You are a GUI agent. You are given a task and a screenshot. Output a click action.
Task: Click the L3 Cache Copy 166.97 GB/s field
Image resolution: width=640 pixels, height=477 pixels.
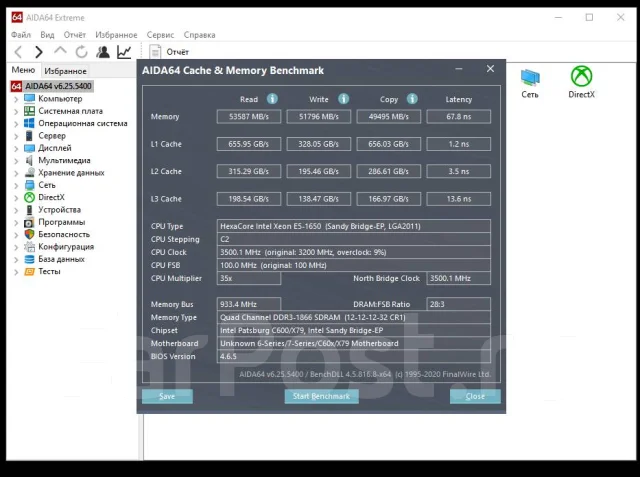pos(388,199)
